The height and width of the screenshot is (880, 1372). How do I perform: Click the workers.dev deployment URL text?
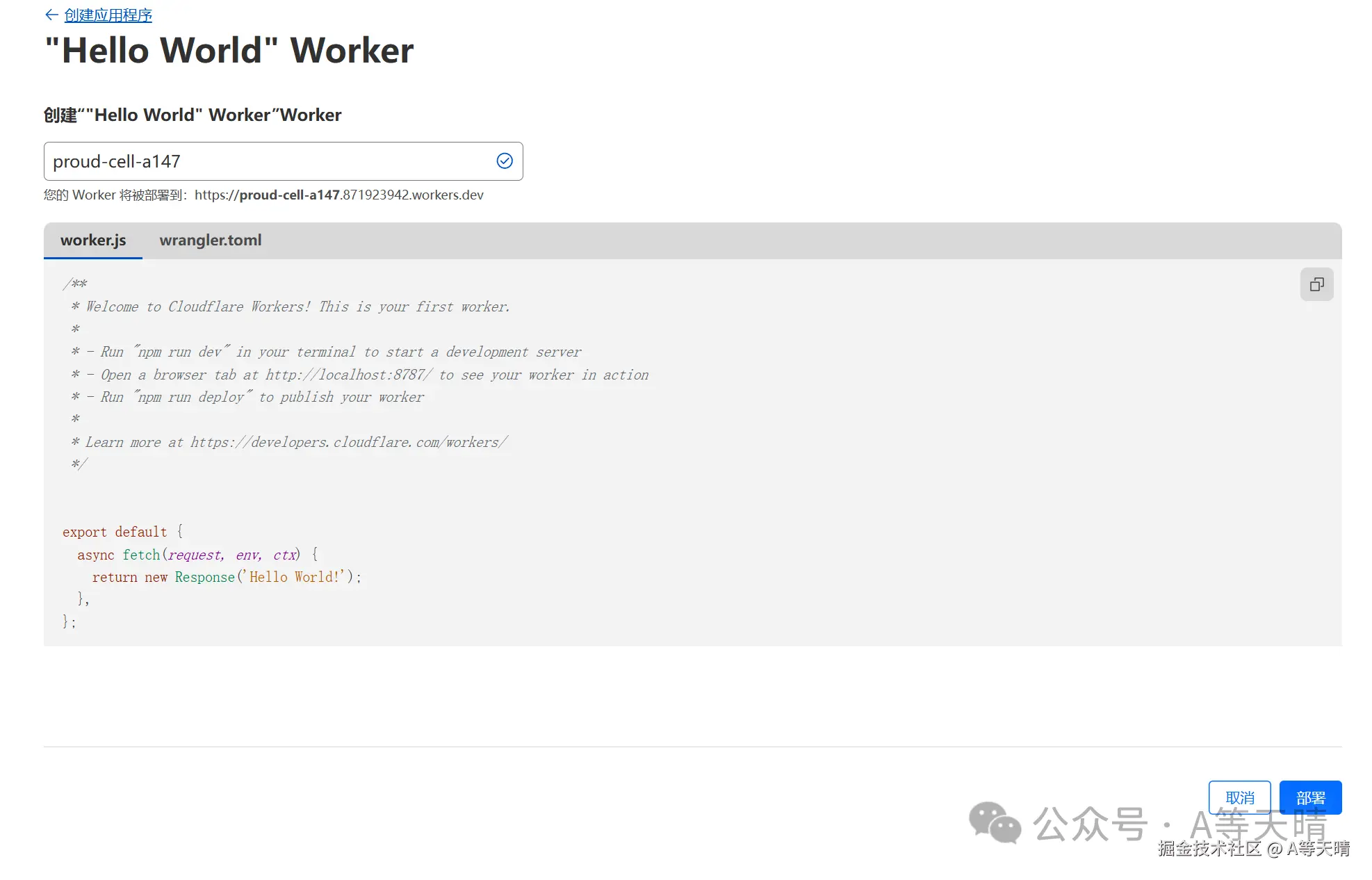pos(338,195)
